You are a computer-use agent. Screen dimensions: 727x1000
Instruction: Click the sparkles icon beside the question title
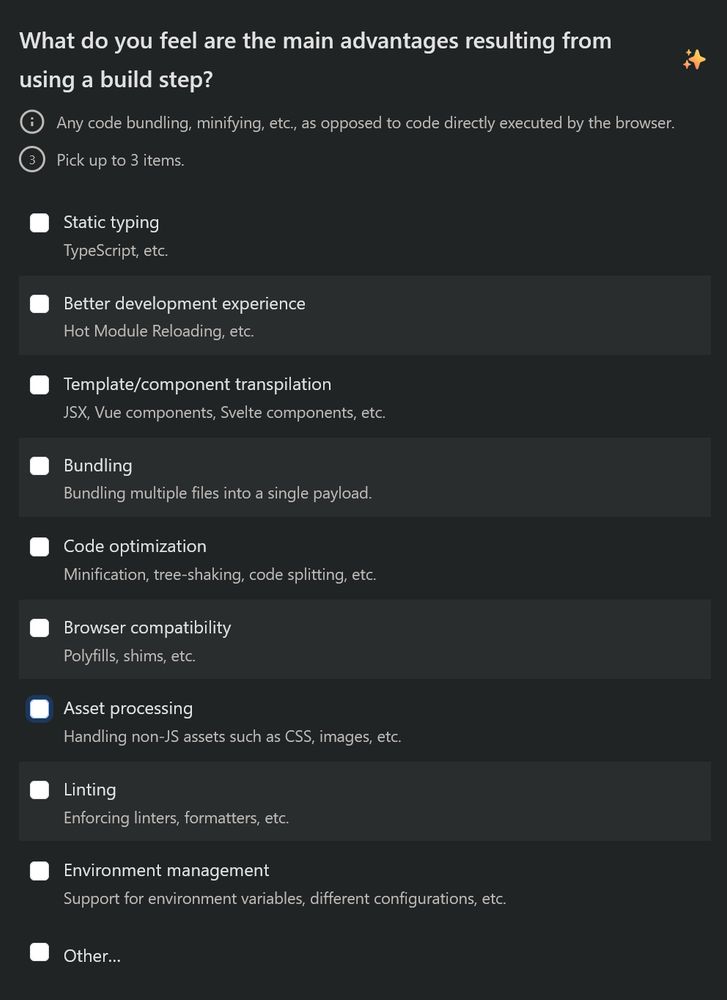pyautogui.click(x=695, y=58)
